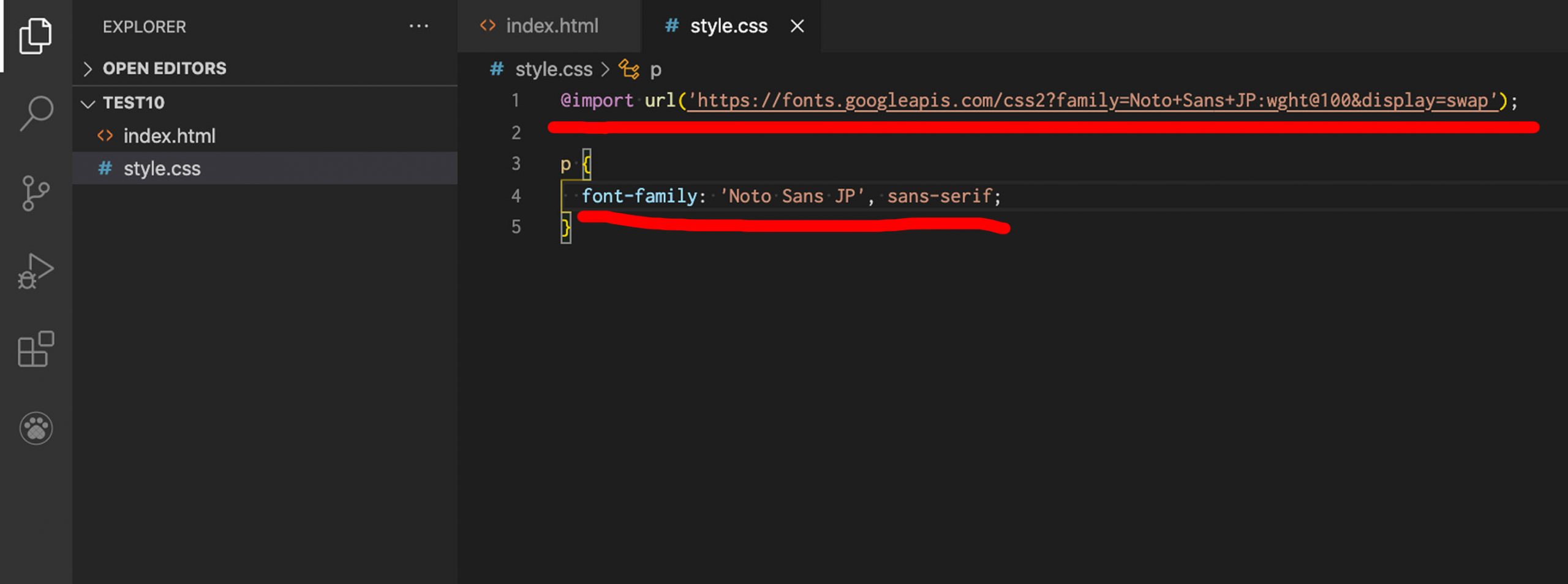Screen dimensions: 1568x584
Task: Select style.css in the file tree
Action: coord(162,168)
